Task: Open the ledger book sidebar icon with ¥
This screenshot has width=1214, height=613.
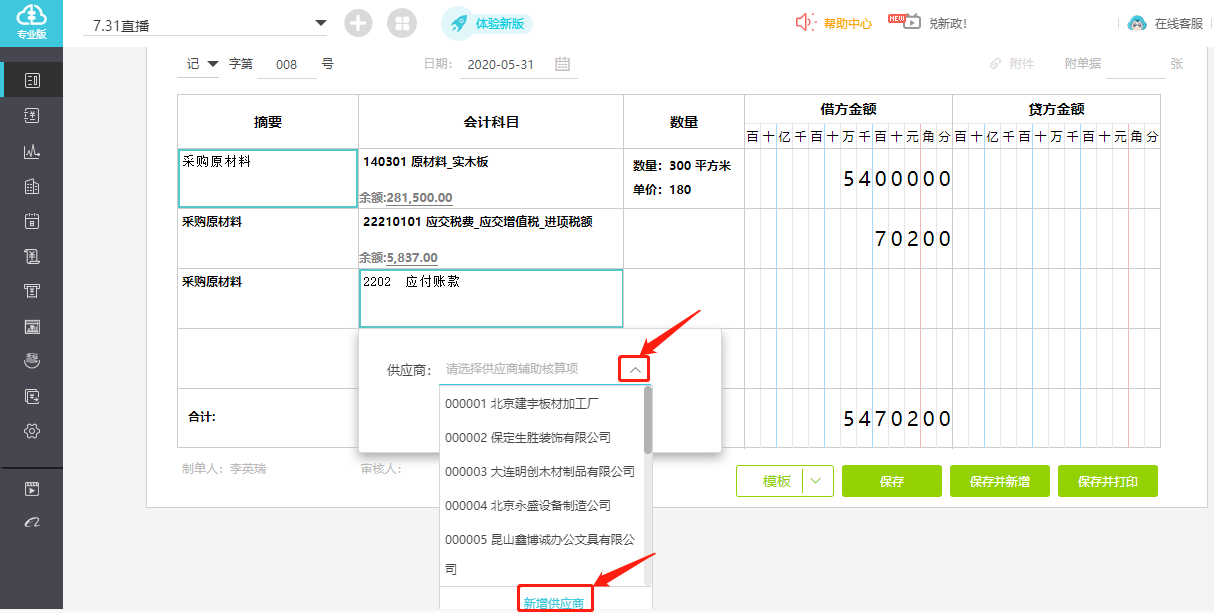Action: (x=31, y=116)
